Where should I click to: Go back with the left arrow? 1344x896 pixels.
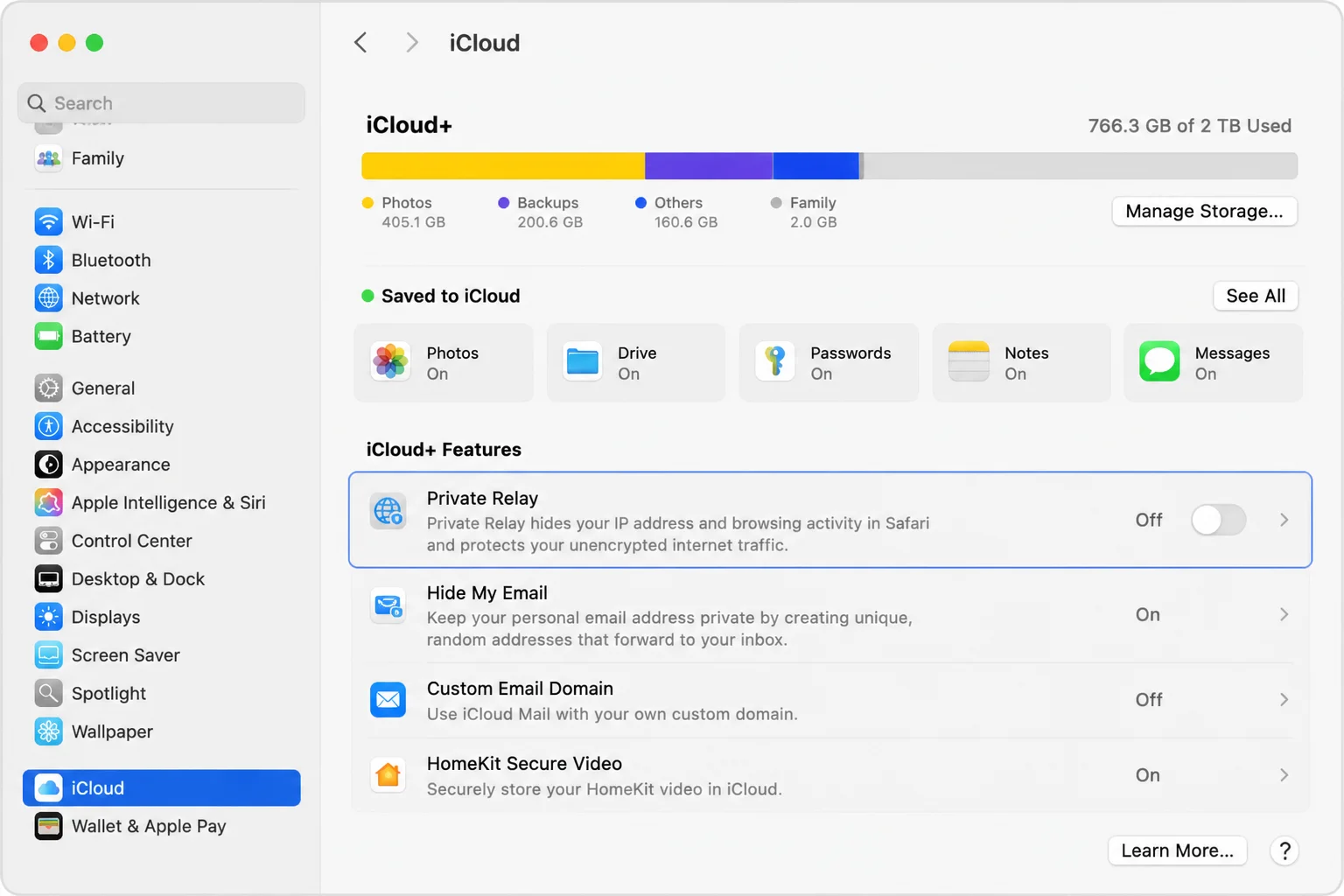pyautogui.click(x=360, y=43)
